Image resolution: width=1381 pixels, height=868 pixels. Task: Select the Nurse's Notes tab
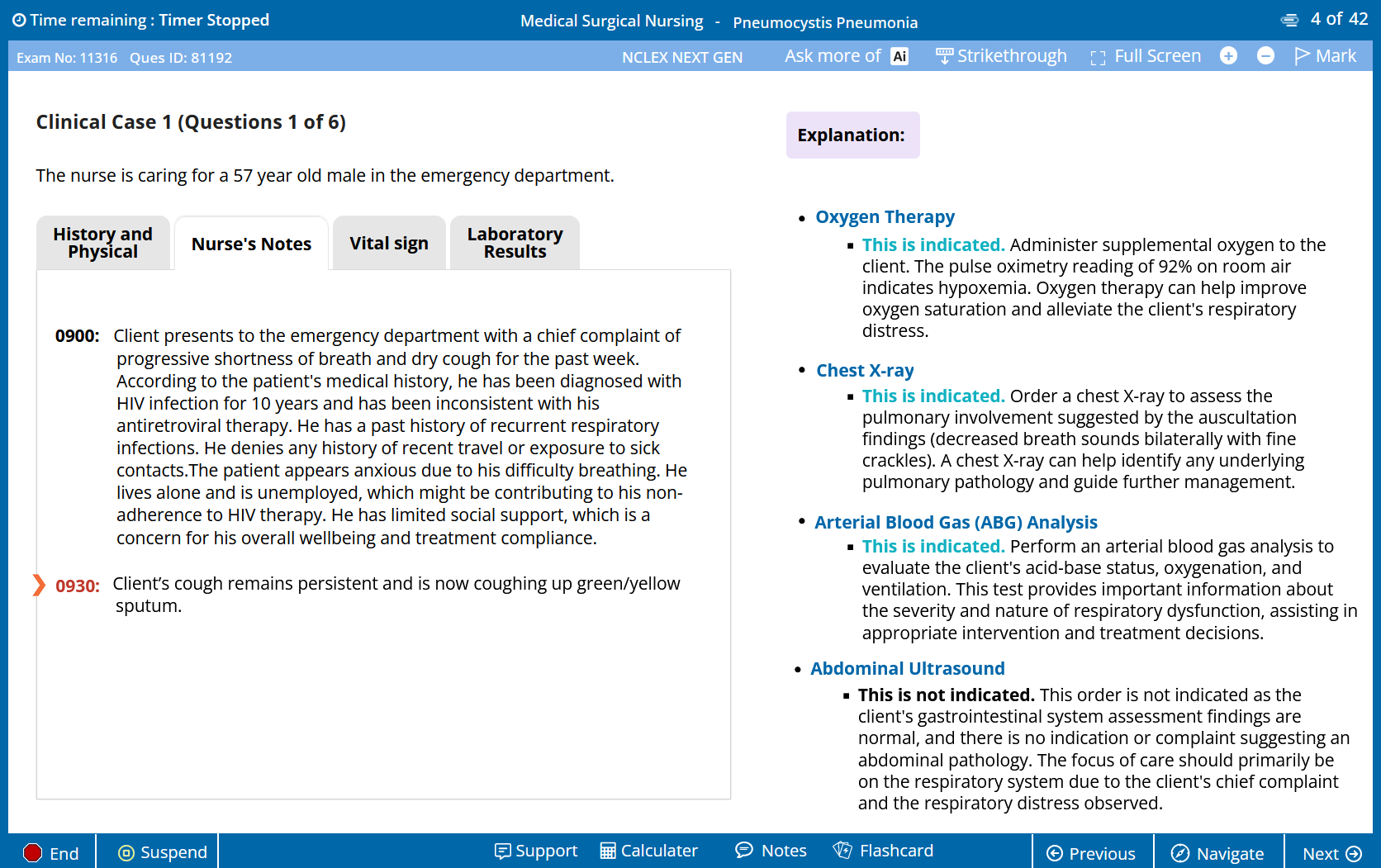251,244
